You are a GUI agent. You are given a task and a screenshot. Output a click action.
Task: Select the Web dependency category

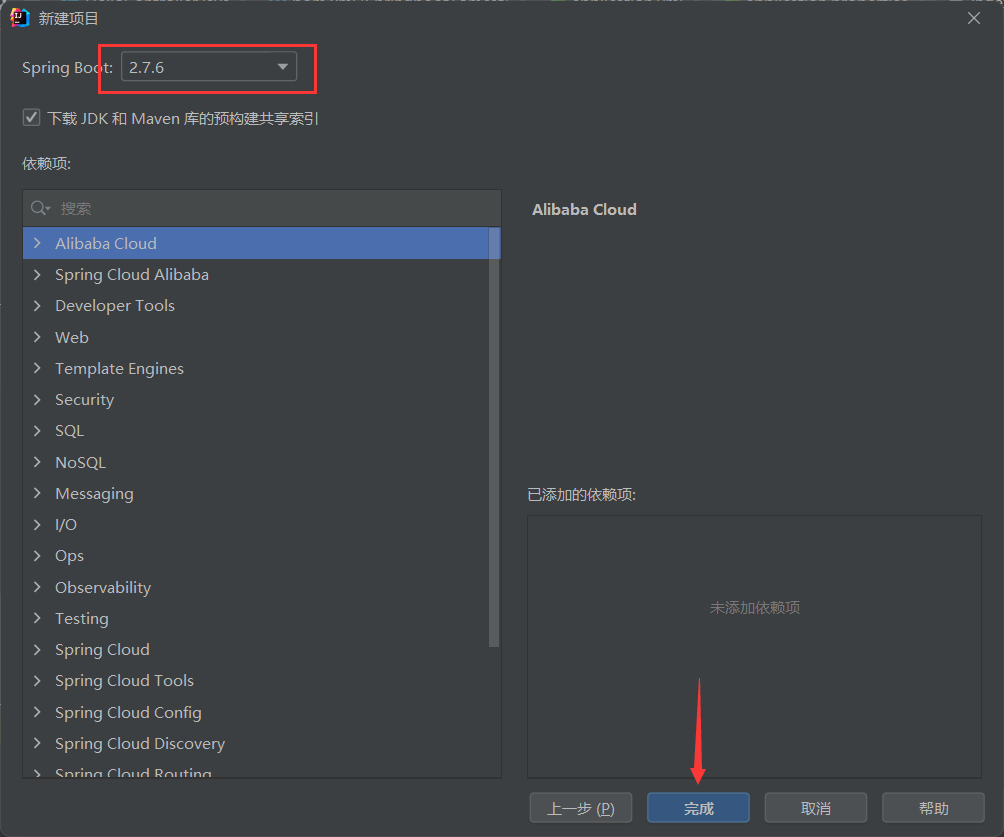[x=256, y=337]
